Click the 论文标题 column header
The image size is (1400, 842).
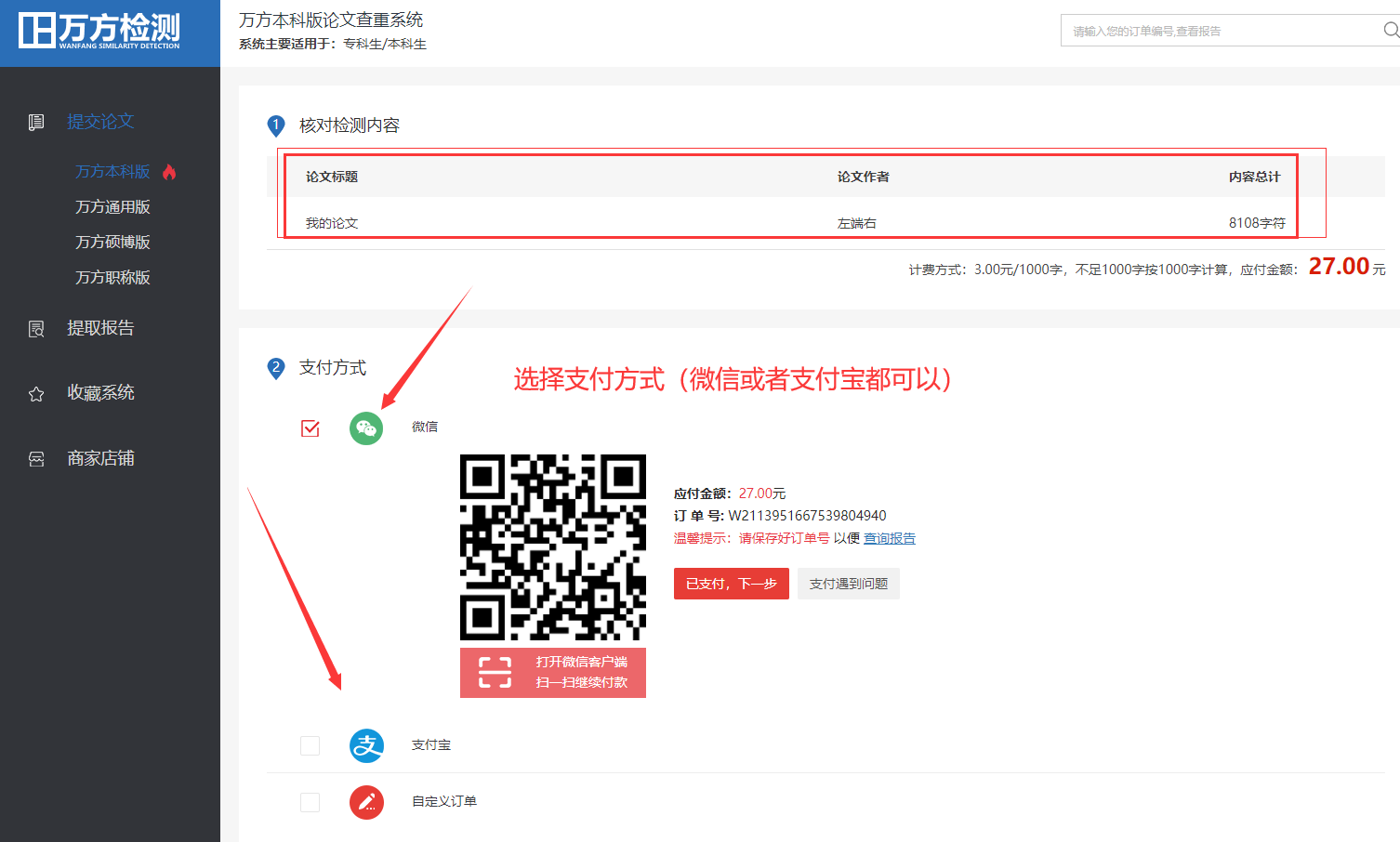pos(332,177)
